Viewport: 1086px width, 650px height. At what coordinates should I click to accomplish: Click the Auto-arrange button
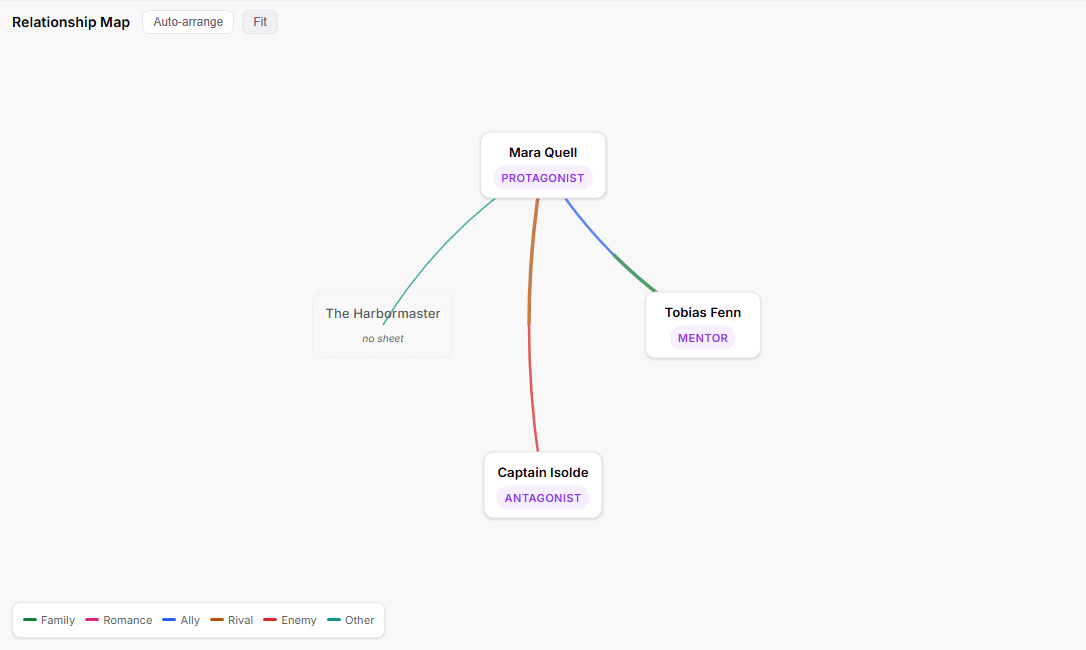[x=188, y=22]
